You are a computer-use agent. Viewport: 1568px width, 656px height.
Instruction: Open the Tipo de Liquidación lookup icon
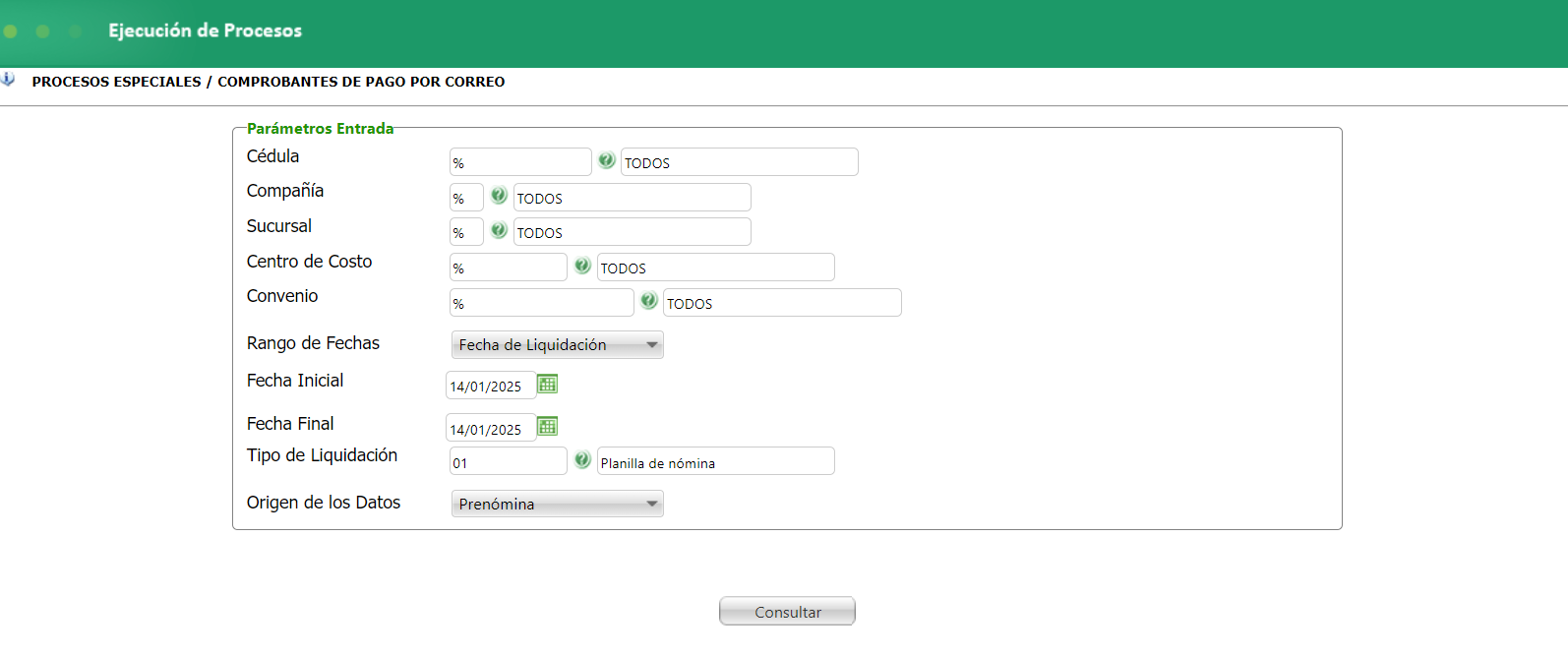tap(582, 459)
